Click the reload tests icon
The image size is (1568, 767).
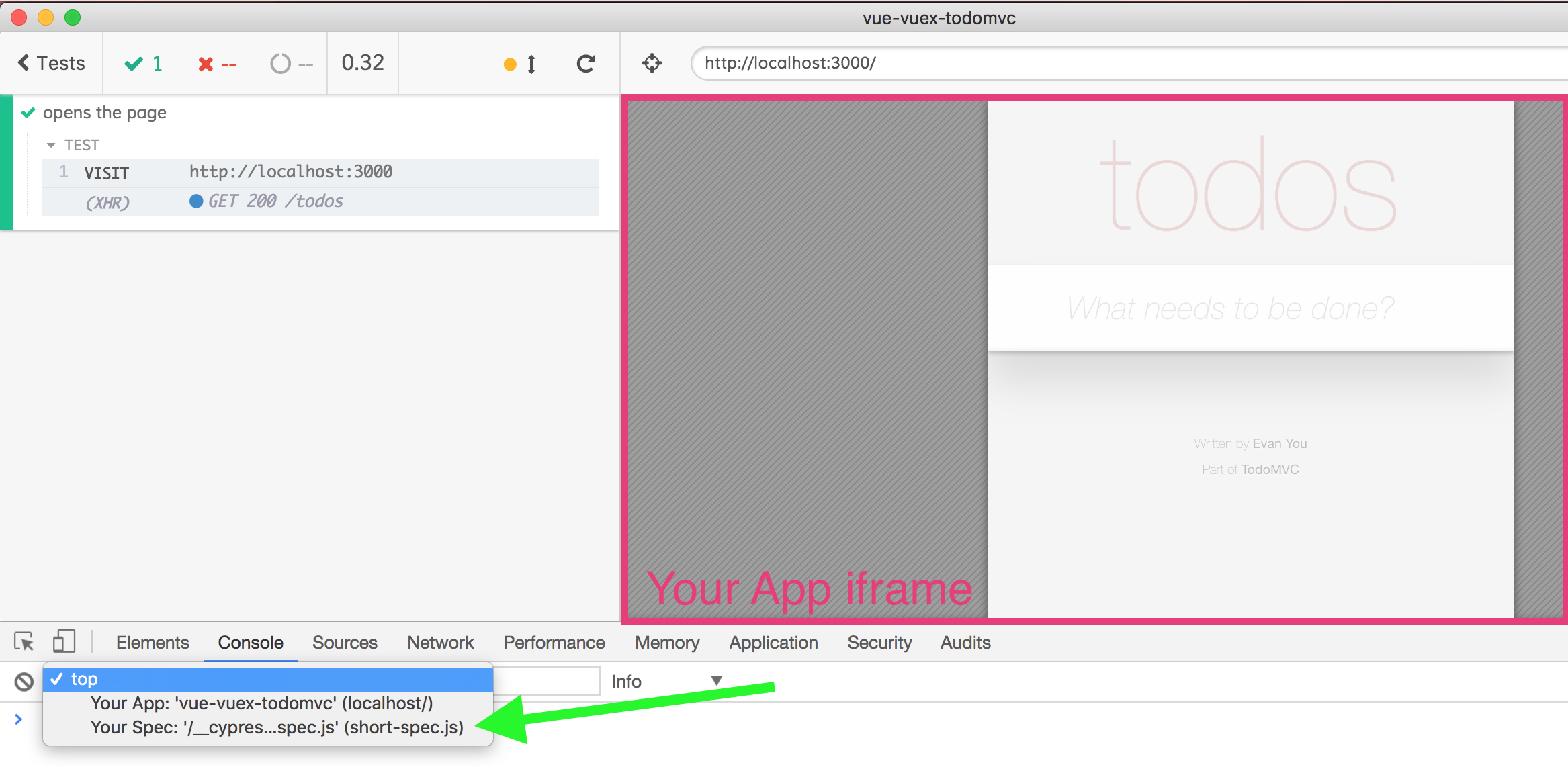tap(586, 64)
